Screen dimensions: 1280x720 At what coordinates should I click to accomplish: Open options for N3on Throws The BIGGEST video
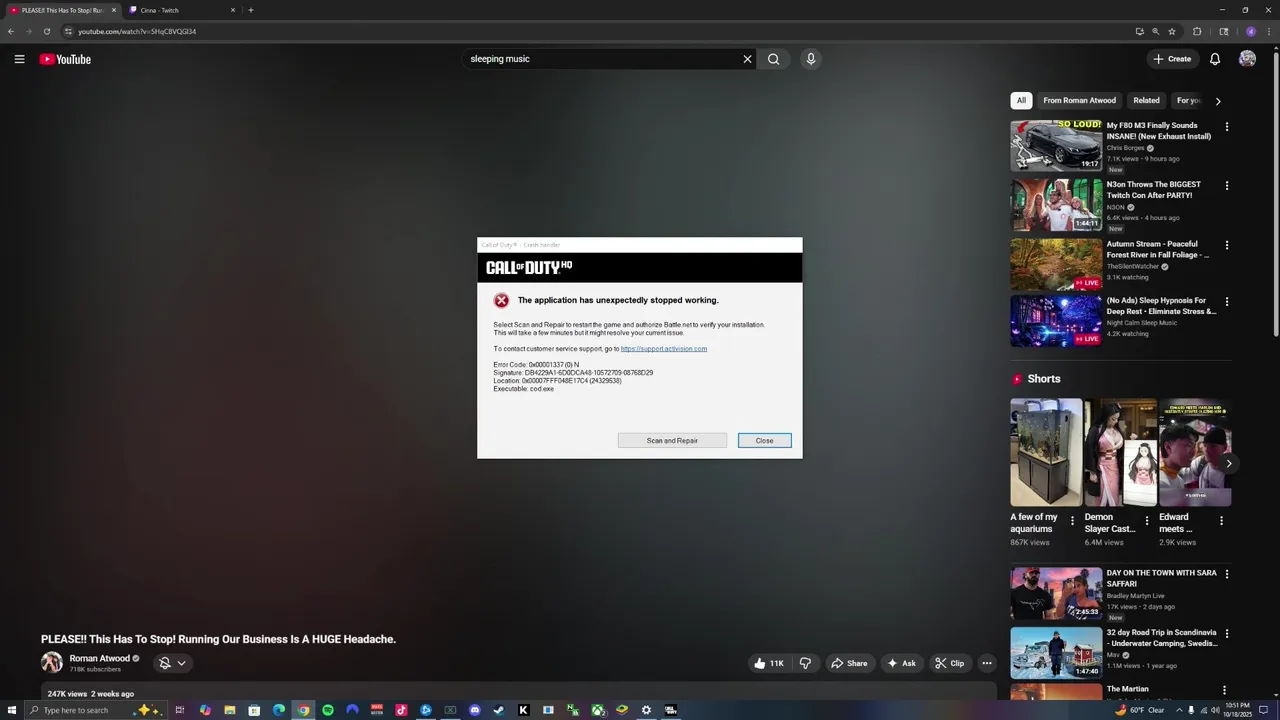click(1227, 186)
